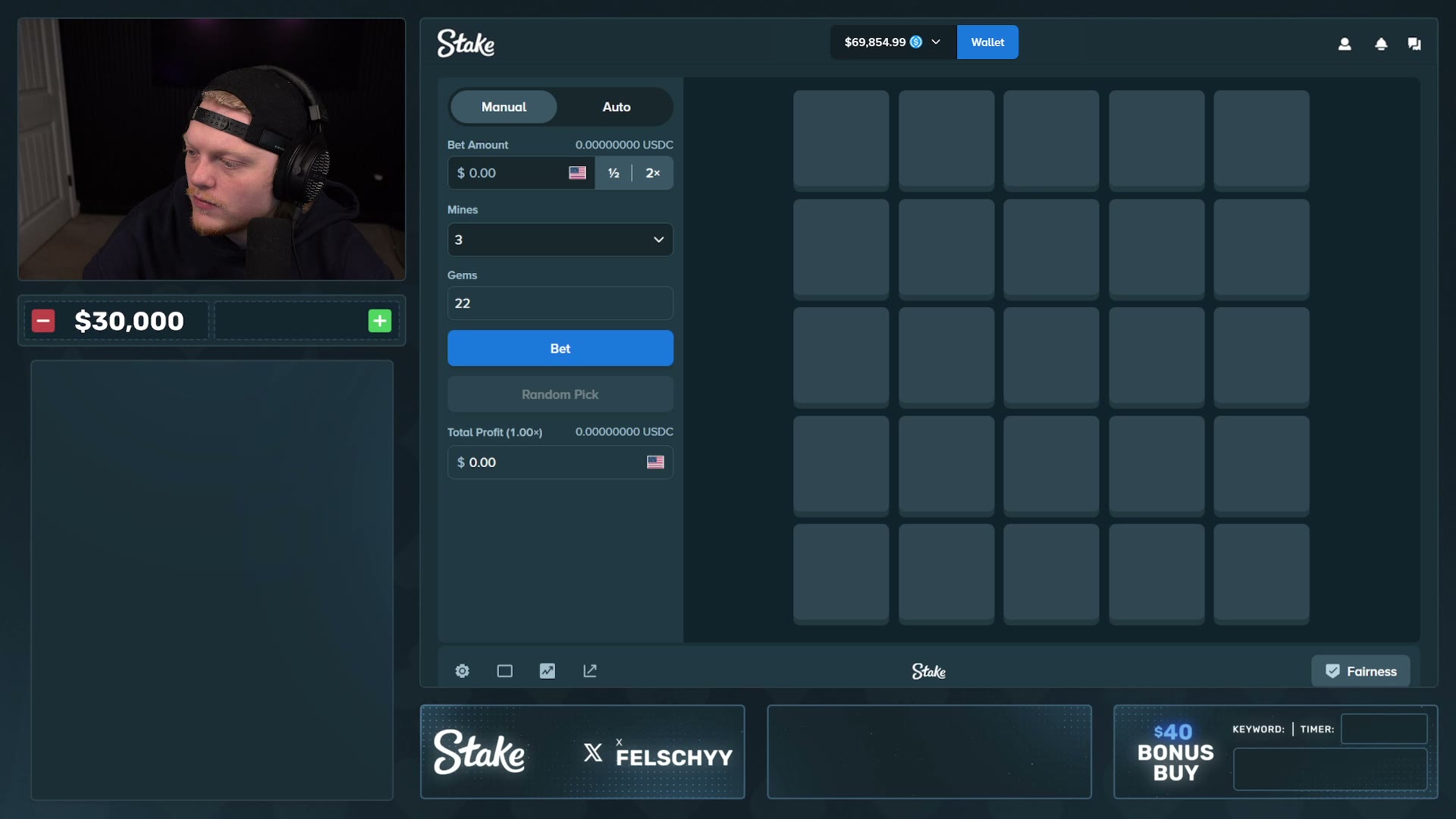Expand the balance currency dropdown chevron
Screen dimensions: 1456x819
click(936, 42)
